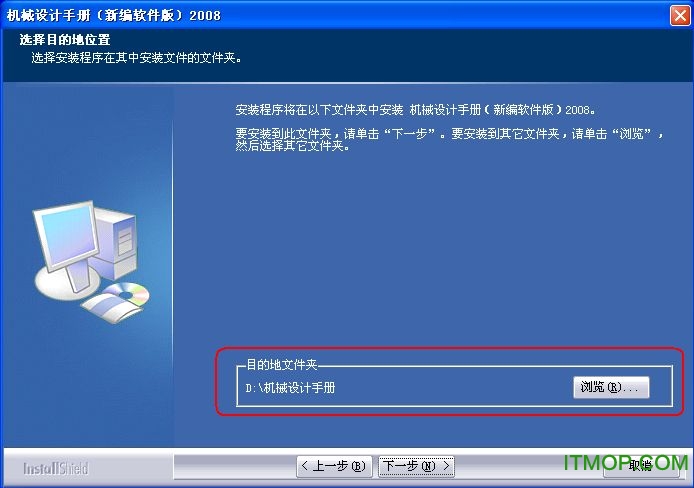Select the D:\机械设计手册 destination path text

[290, 388]
